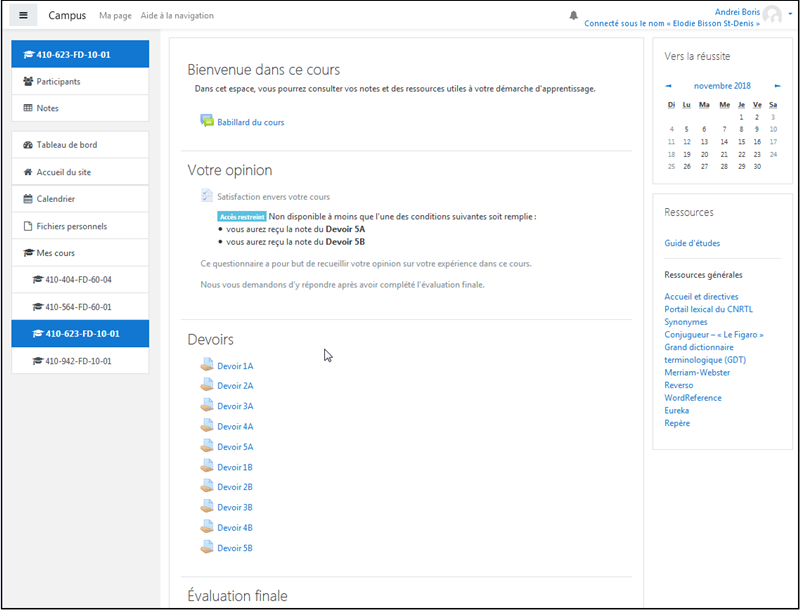800x610 pixels.
Task: Open Aide à la navigation menu
Action: tap(177, 16)
